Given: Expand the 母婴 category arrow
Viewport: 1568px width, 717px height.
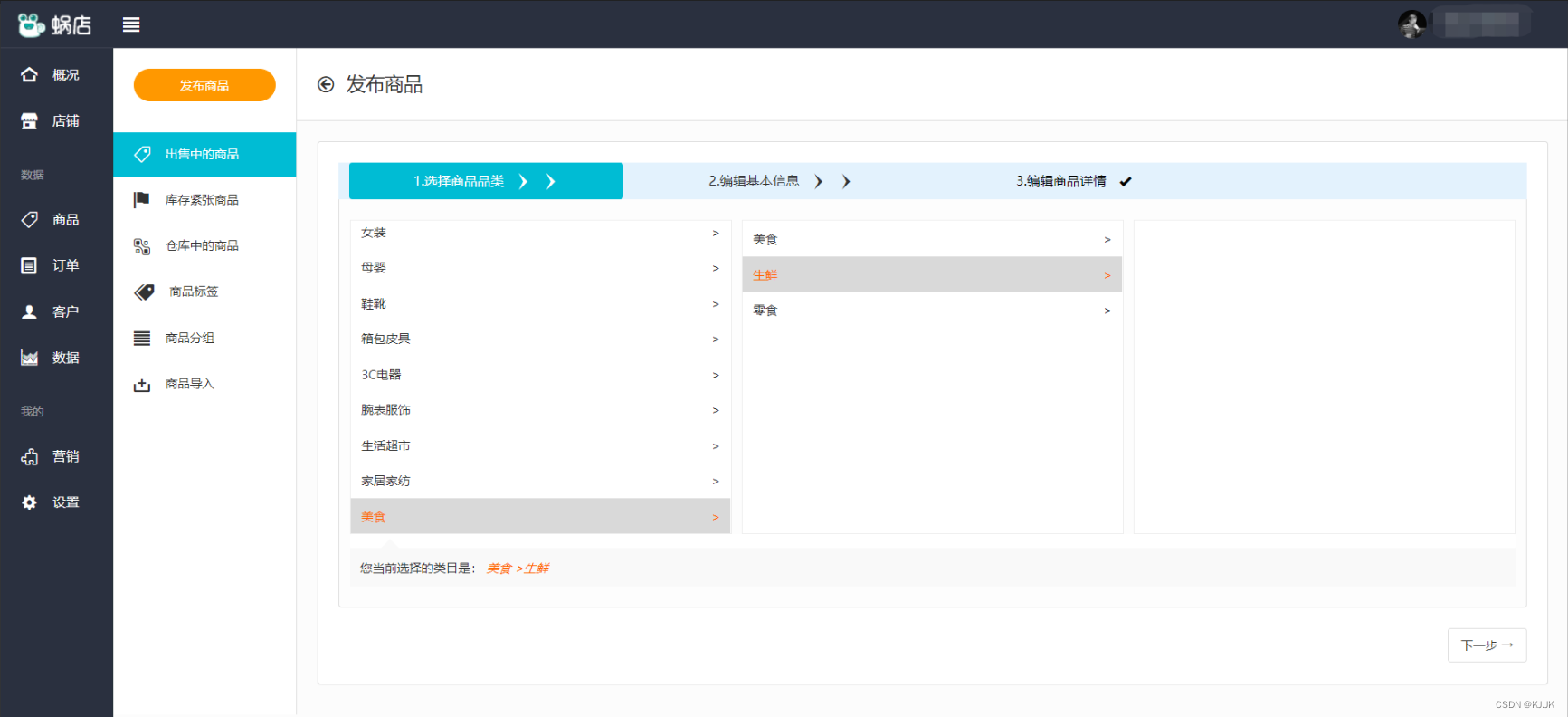Looking at the screenshot, I should 716,268.
